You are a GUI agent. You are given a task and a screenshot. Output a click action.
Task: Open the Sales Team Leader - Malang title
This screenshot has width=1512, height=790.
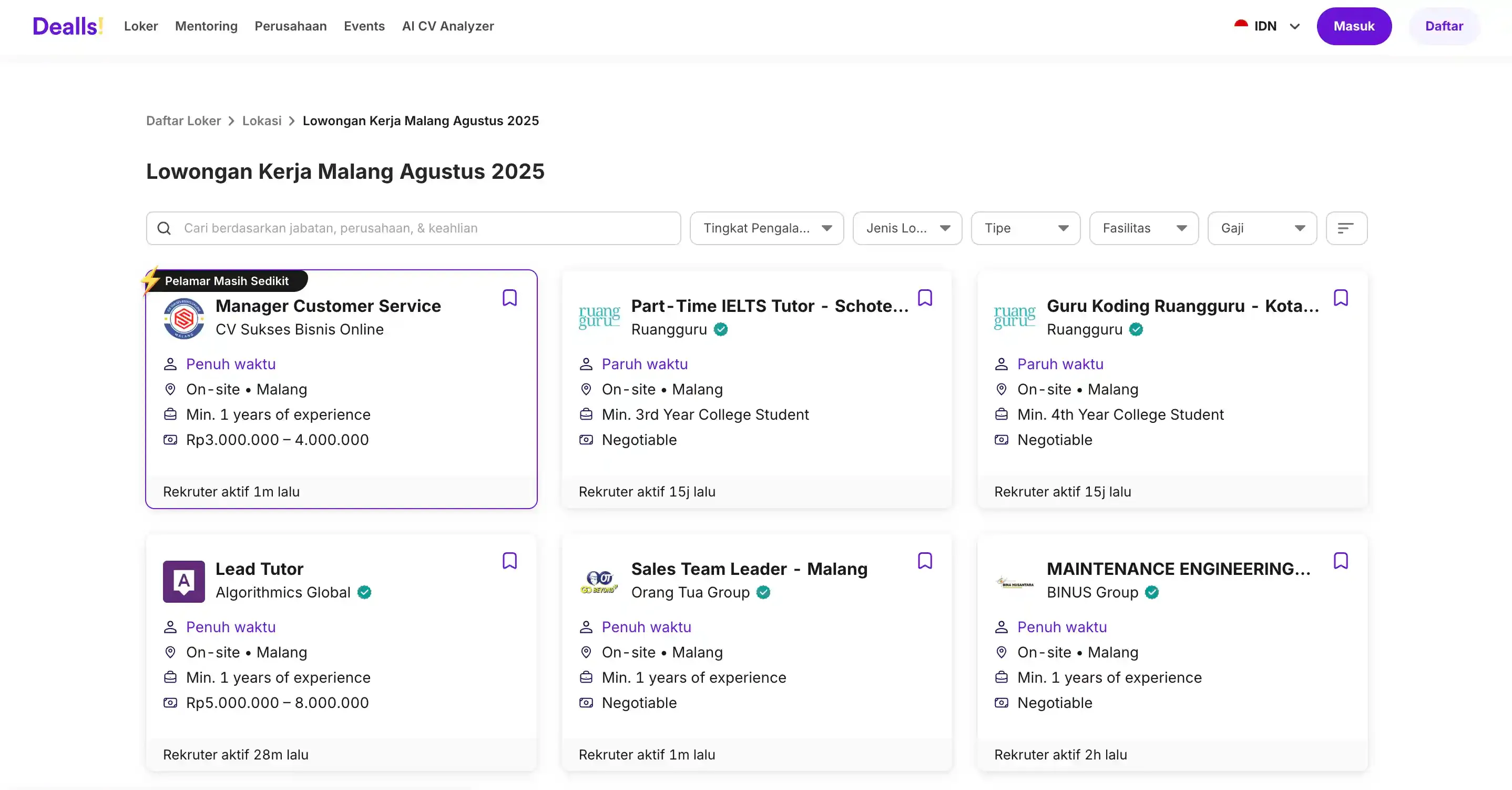coord(749,569)
